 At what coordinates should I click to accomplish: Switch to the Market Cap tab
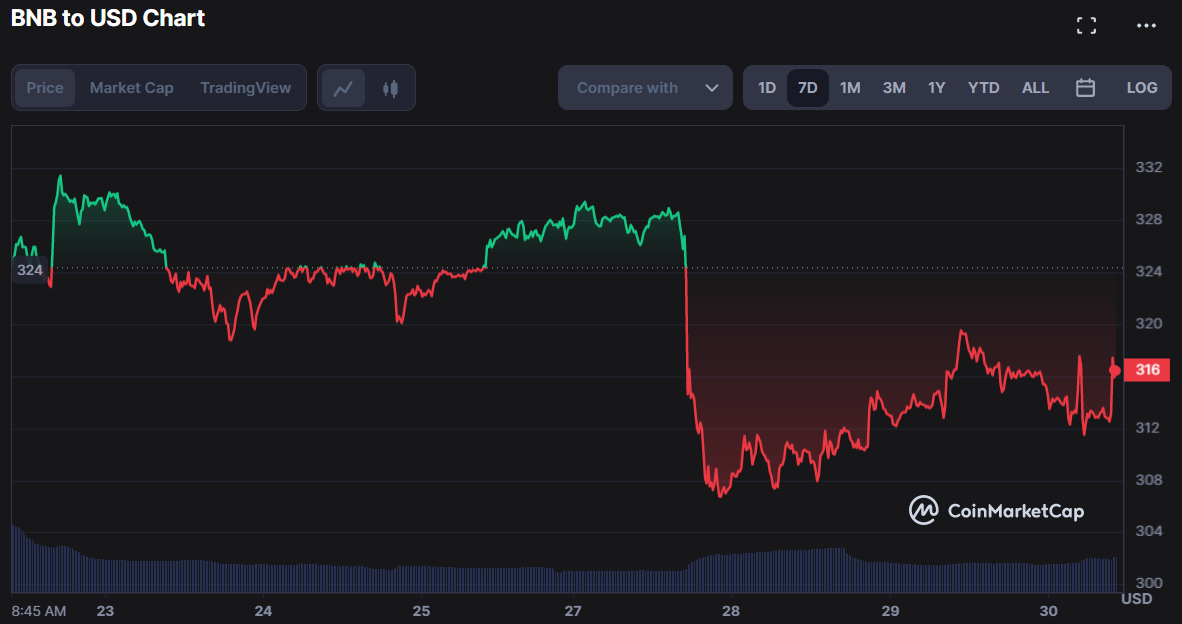coord(131,87)
